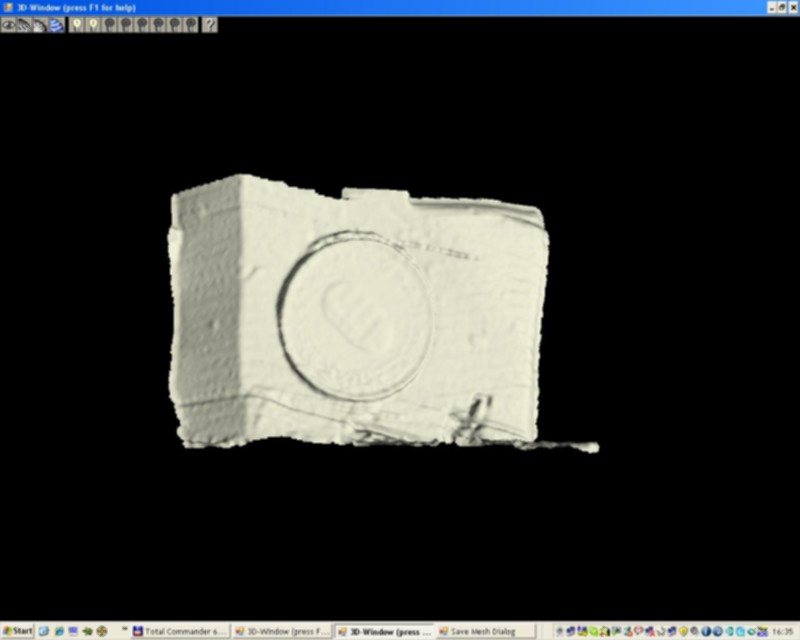Enable the third light bulb

[x=110, y=25]
